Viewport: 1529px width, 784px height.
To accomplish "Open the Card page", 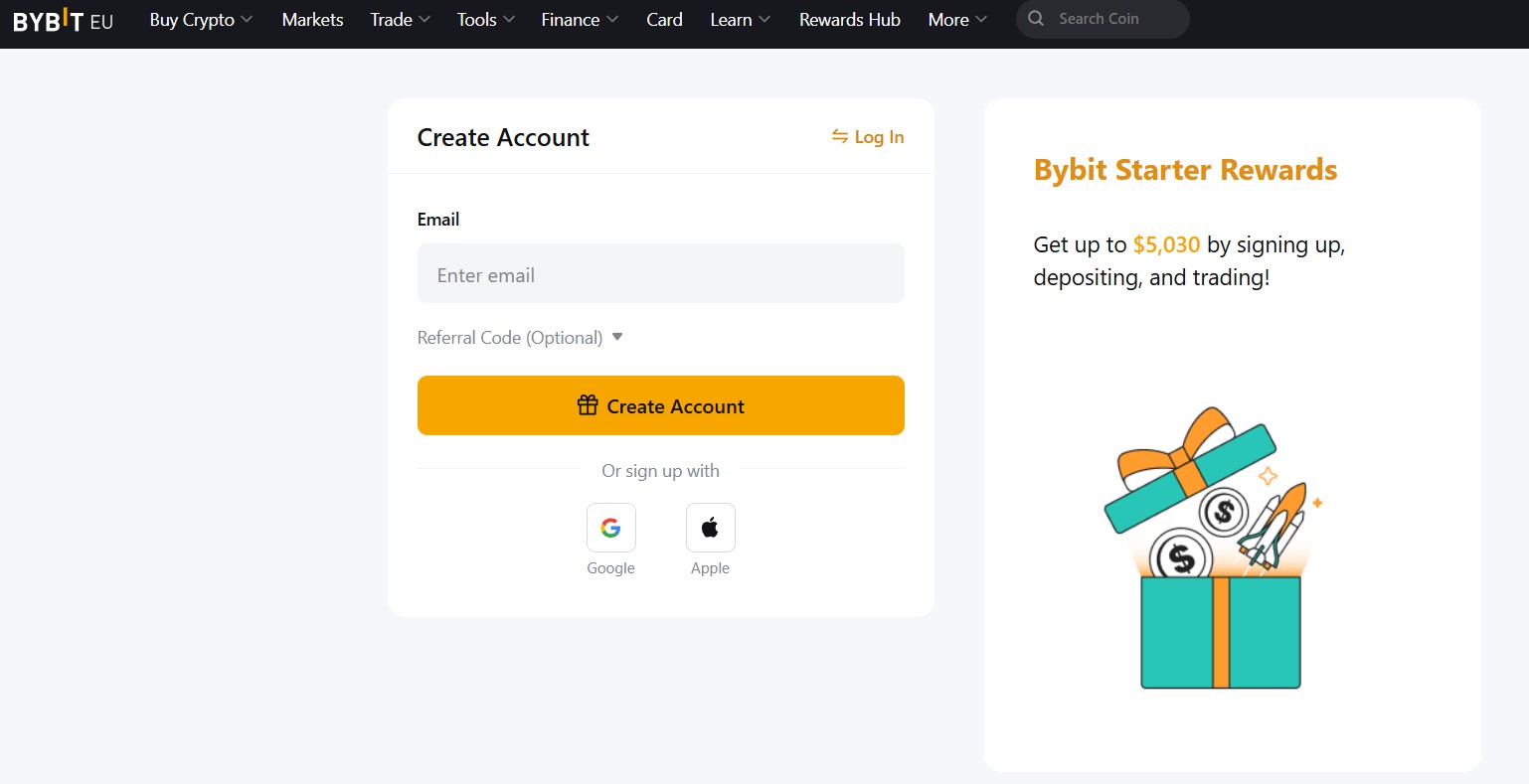I will tap(664, 20).
